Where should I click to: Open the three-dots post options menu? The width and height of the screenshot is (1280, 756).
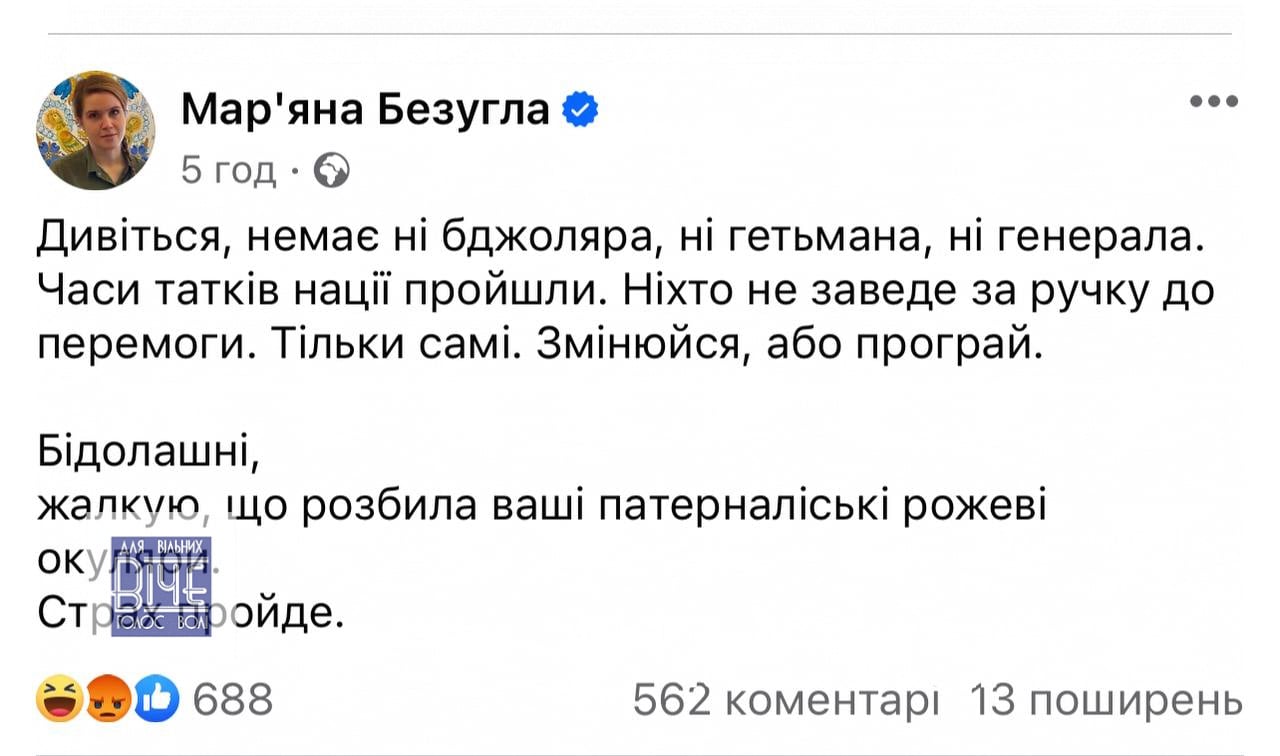[1214, 101]
